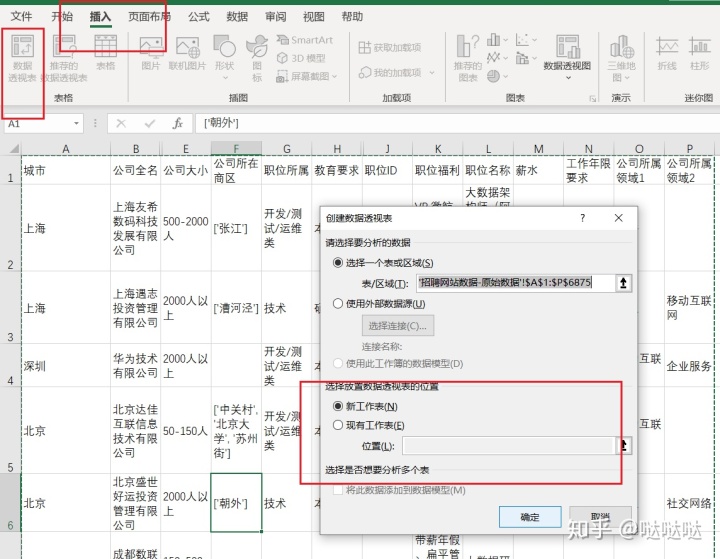Select 'Use an external data source' (使用外部数据源) radio
The height and width of the screenshot is (559, 720).
click(338, 304)
